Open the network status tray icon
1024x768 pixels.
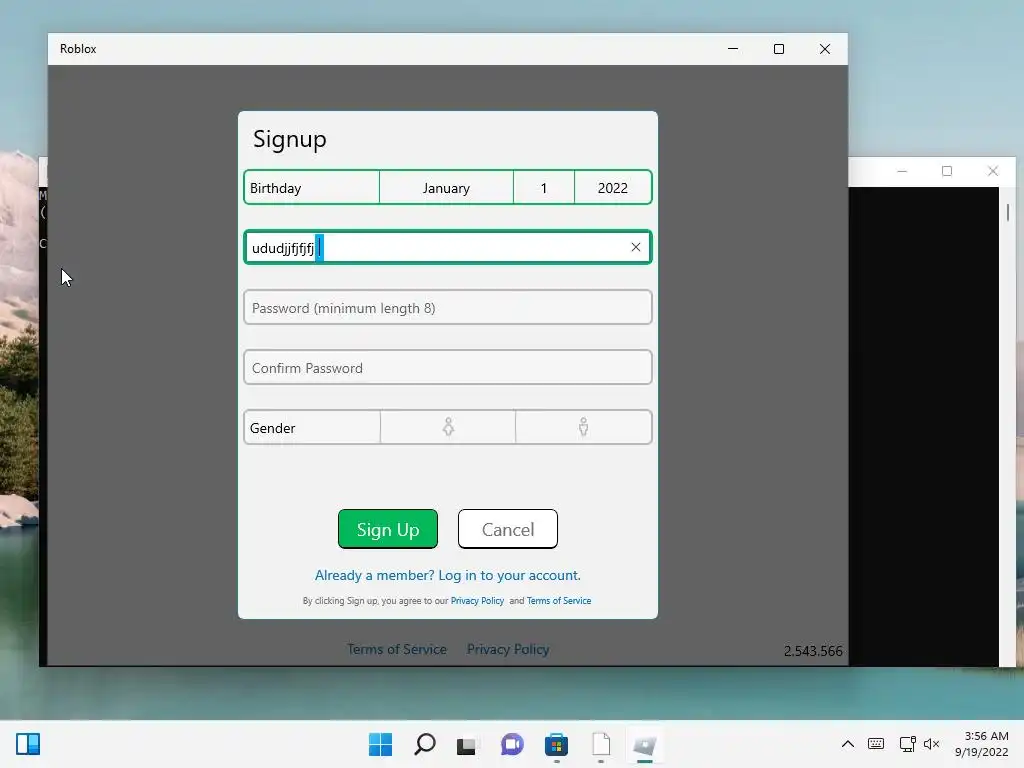coord(907,744)
